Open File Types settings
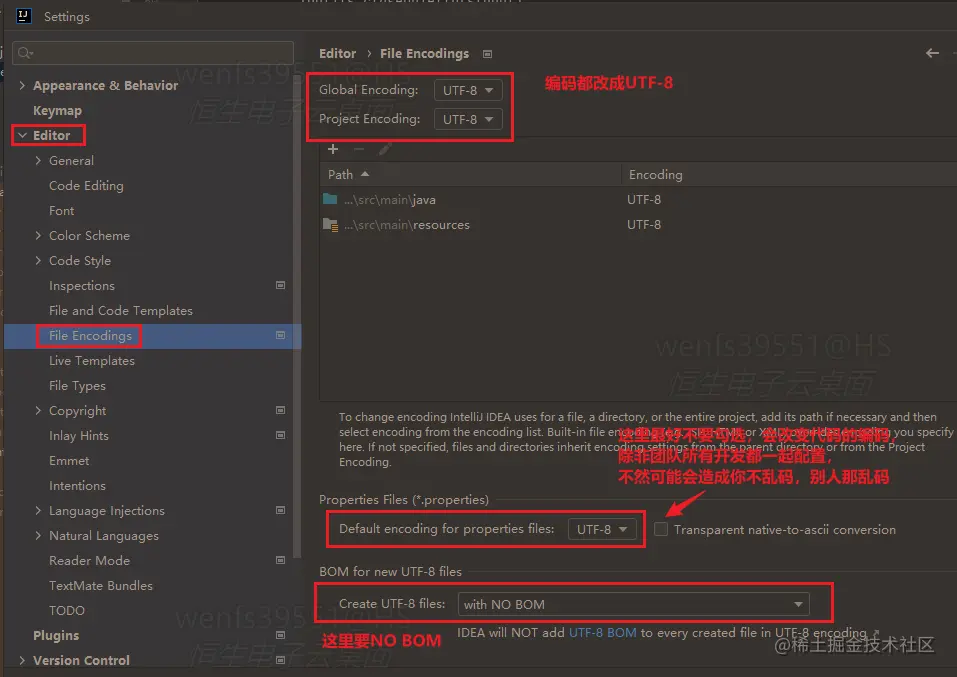 pos(78,386)
